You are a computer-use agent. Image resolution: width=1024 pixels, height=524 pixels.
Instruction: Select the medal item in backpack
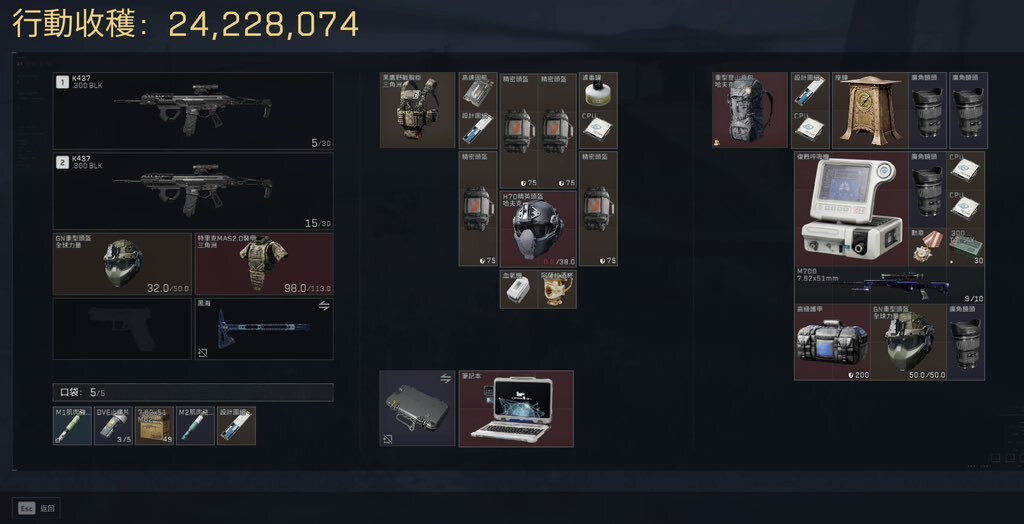click(x=927, y=247)
